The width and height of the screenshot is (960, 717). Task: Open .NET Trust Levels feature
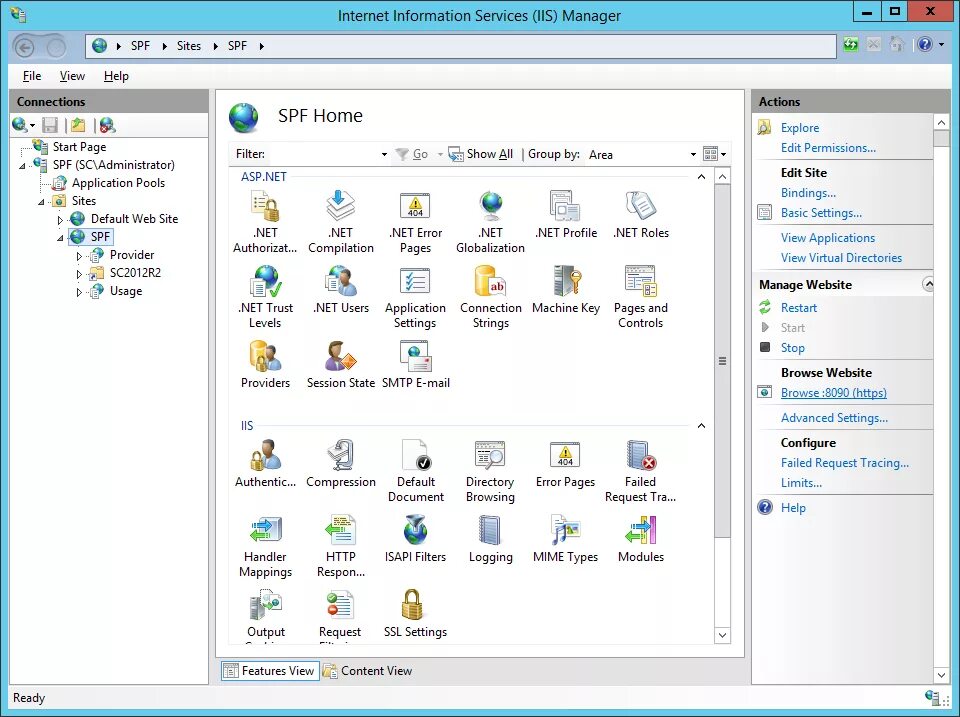(x=265, y=296)
